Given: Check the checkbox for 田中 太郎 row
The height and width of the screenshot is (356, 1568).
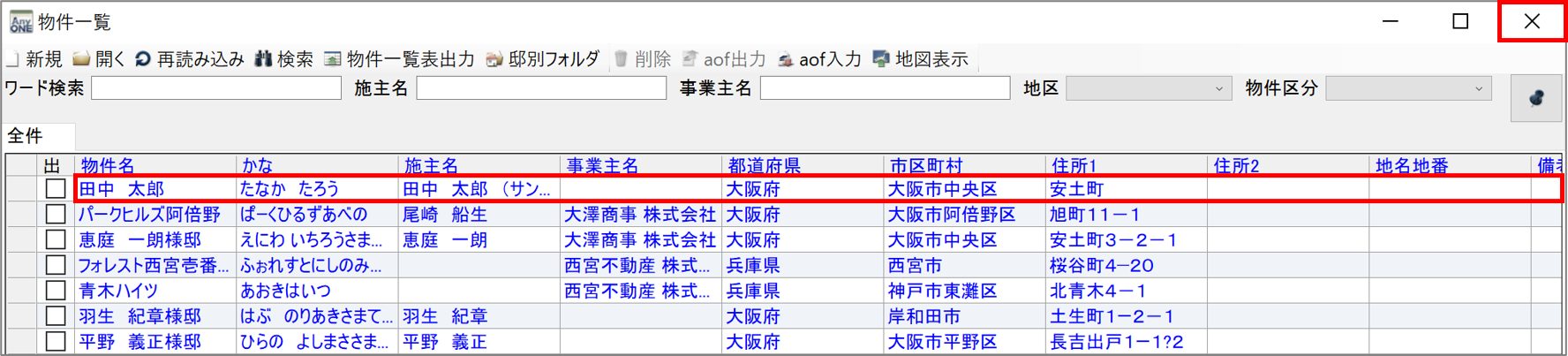Looking at the screenshot, I should (56, 189).
